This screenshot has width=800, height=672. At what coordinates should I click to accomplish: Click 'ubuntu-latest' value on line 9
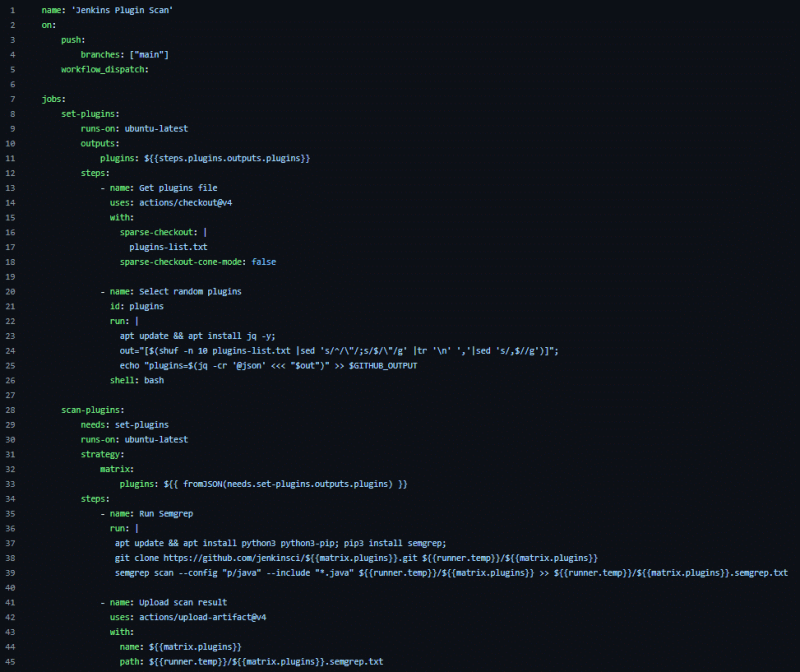click(x=156, y=129)
